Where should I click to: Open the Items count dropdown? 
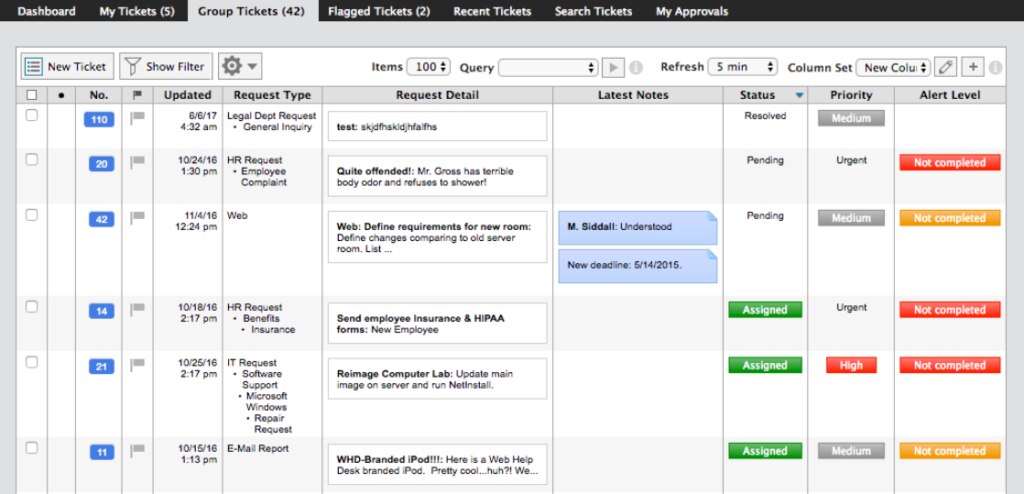[x=428, y=67]
